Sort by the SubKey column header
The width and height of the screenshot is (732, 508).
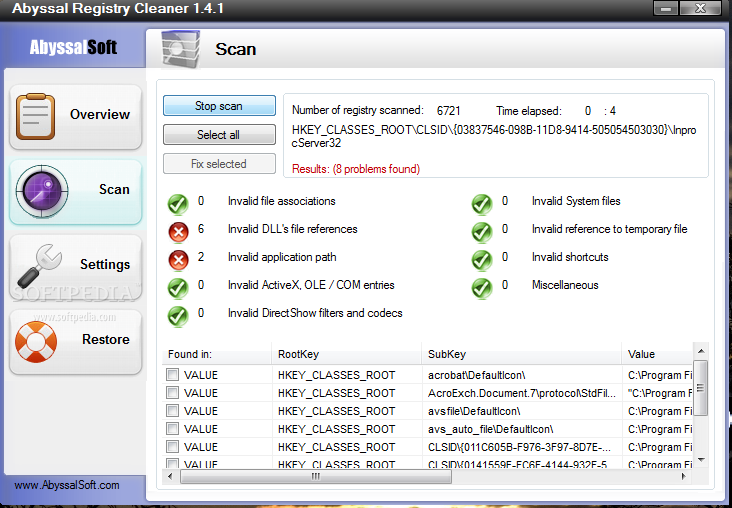[x=521, y=354]
